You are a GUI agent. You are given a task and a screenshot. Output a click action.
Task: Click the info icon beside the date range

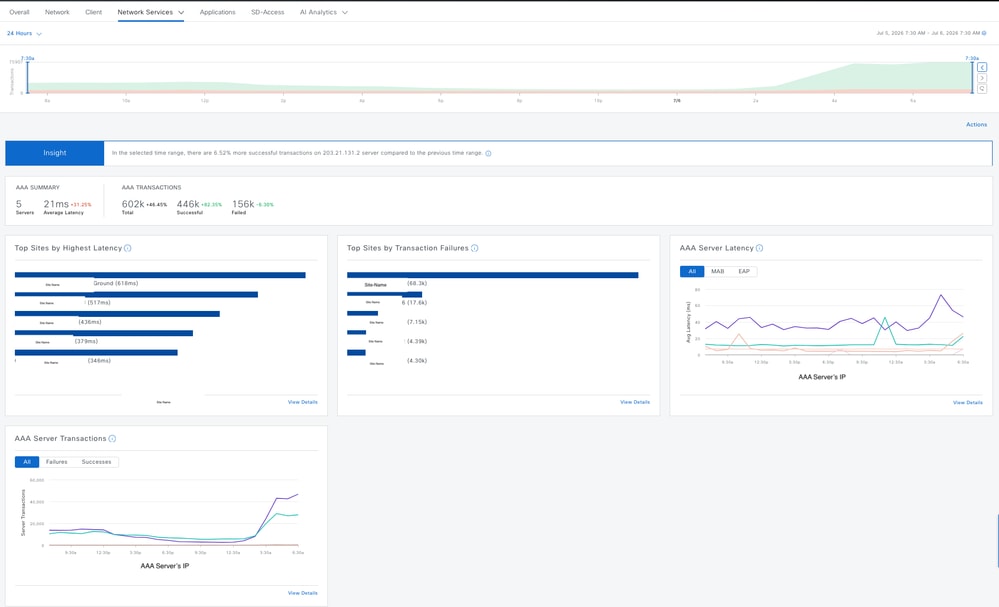(984, 33)
